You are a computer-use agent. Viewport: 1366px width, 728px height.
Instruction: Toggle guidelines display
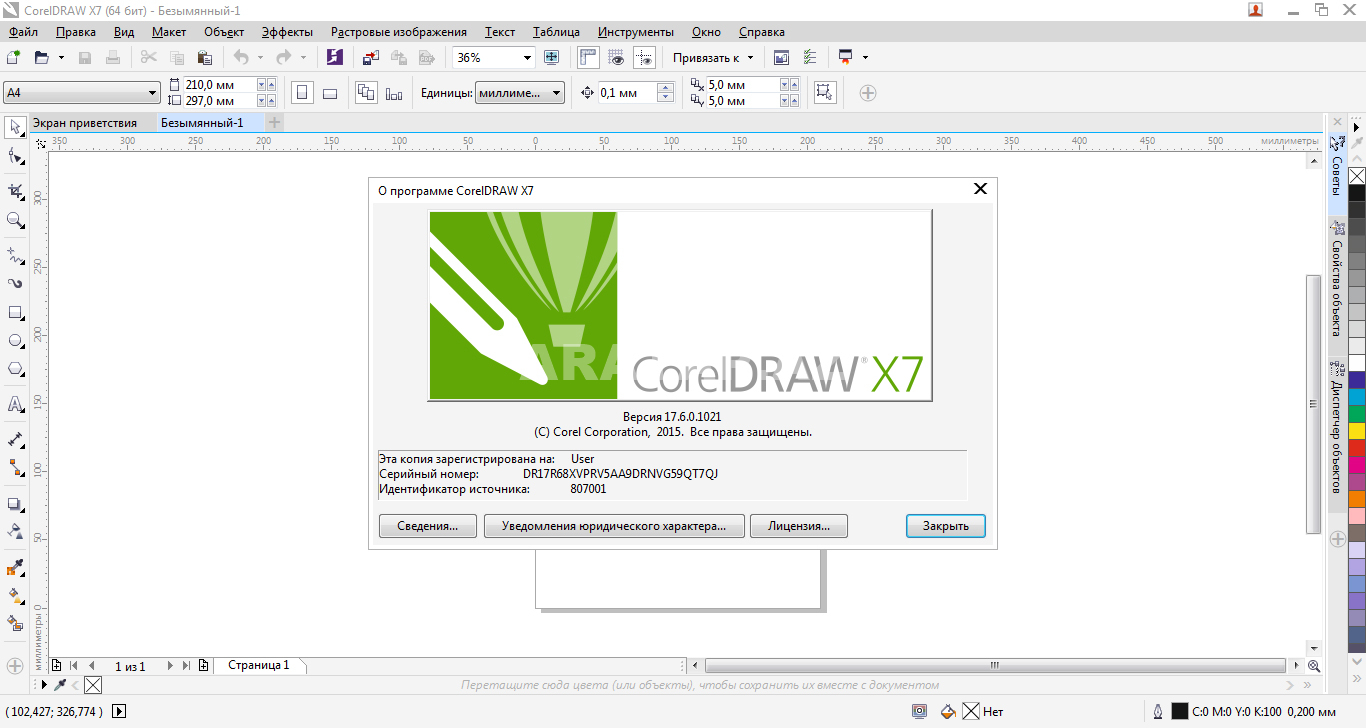[x=644, y=57]
